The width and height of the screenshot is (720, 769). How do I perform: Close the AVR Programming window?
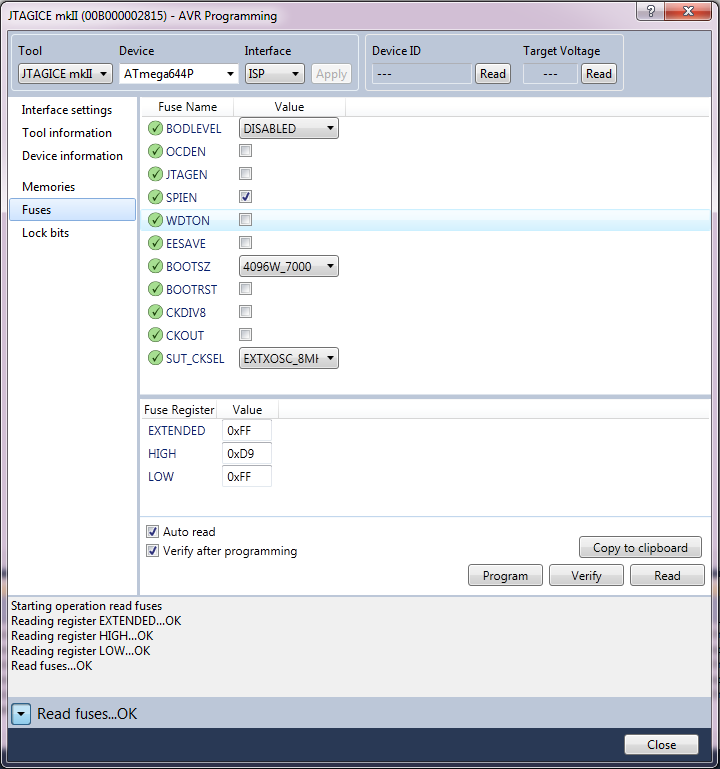point(689,11)
